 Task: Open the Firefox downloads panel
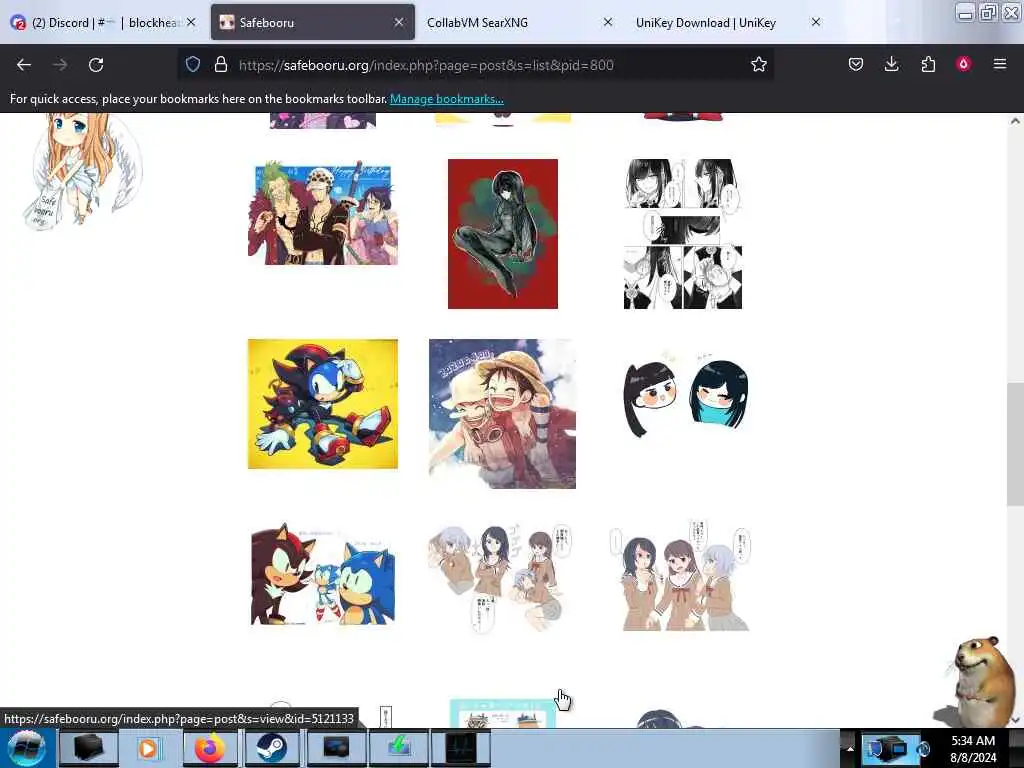point(891,64)
